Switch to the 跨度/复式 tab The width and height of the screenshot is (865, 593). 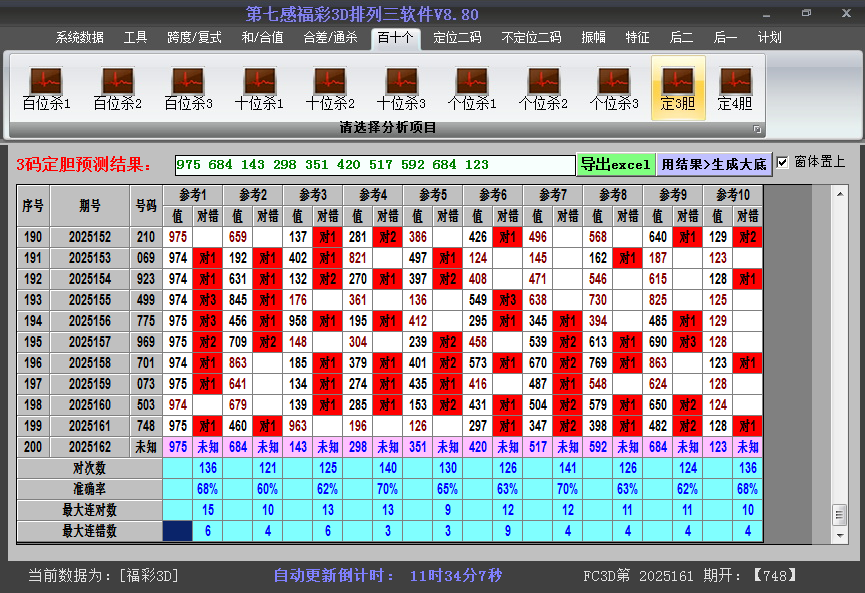pyautogui.click(x=194, y=38)
